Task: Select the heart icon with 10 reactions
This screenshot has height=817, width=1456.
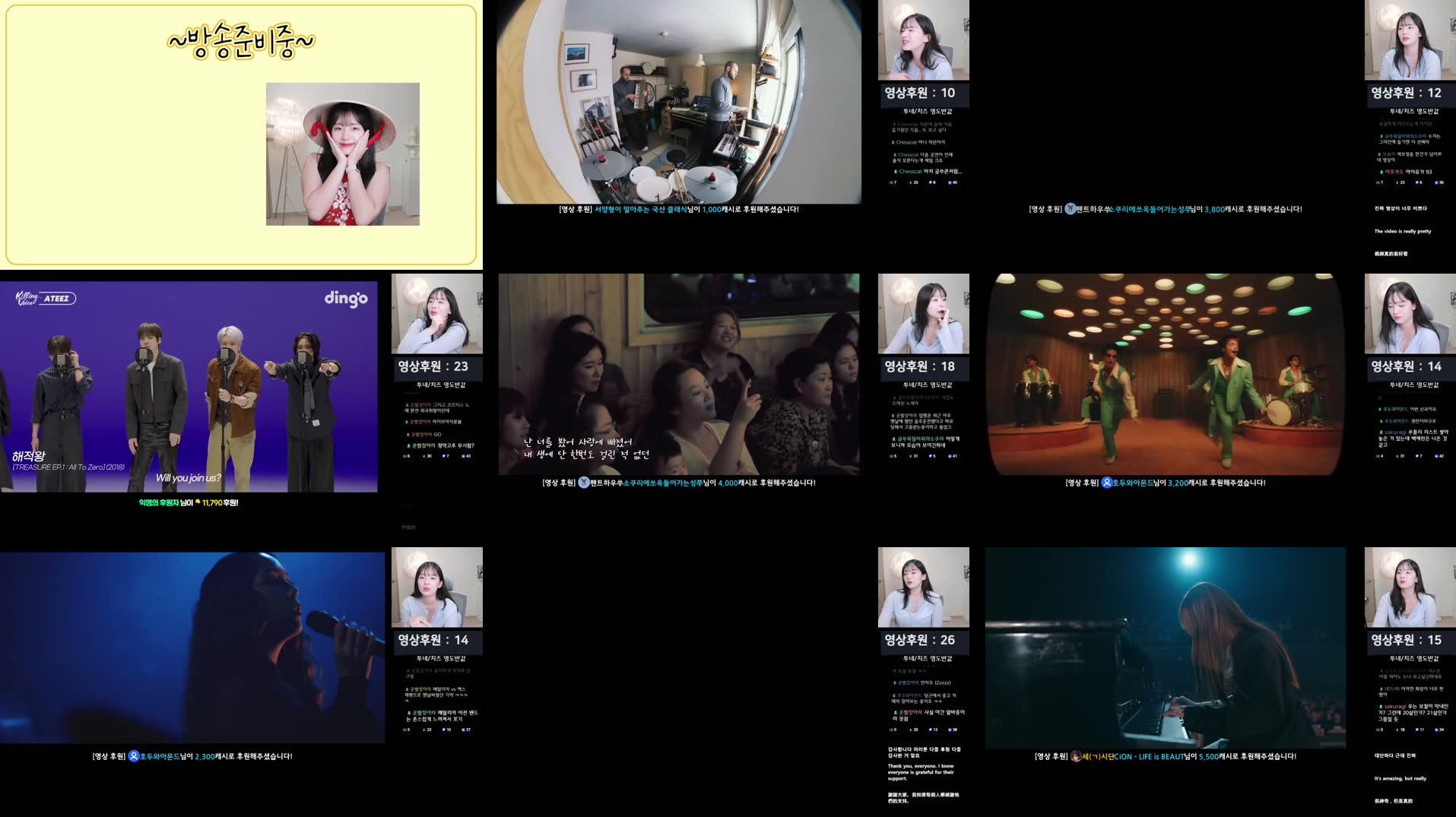Action: [444, 728]
